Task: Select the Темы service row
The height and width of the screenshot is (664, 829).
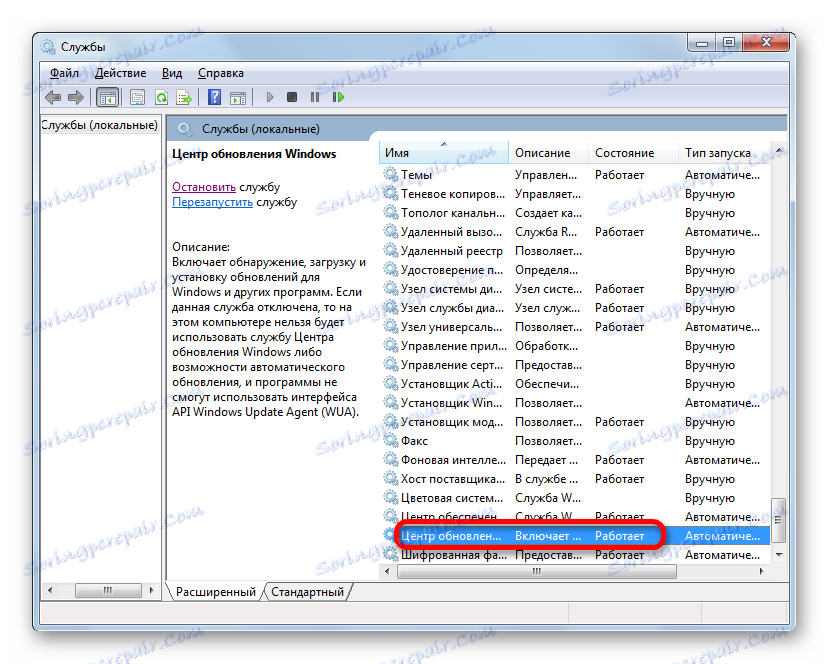Action: 575,174
